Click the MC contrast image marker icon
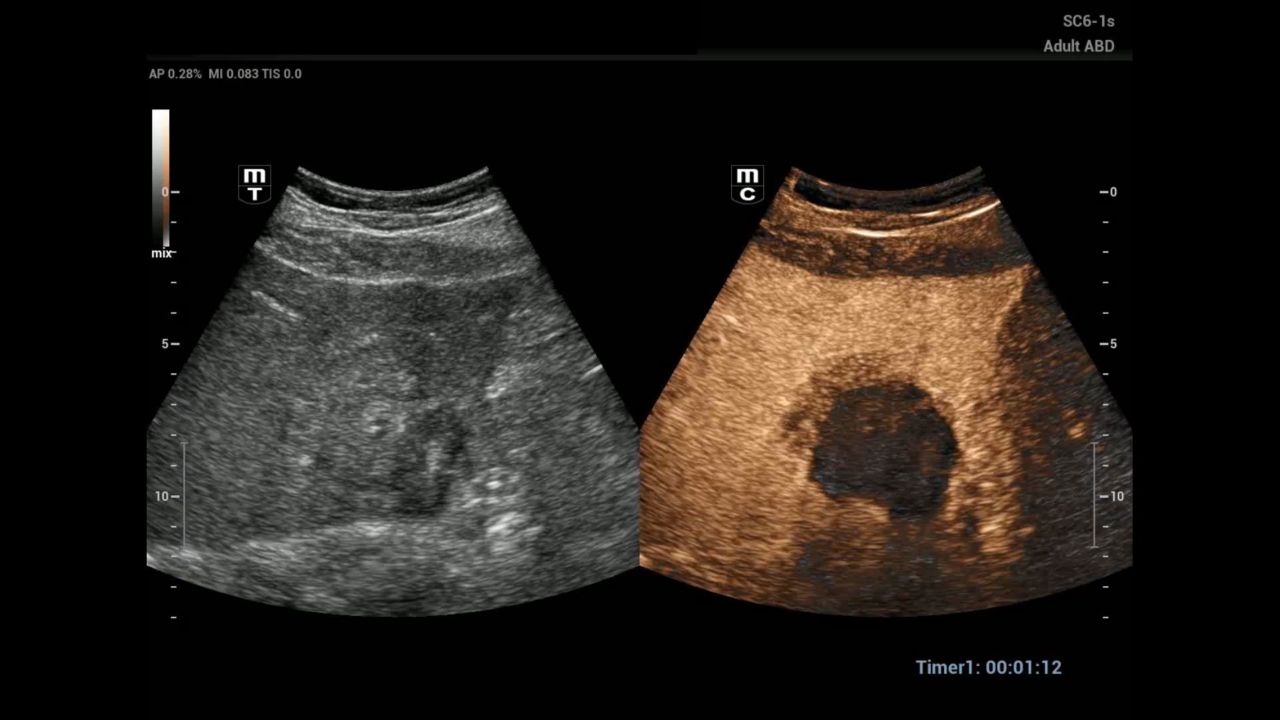This screenshot has width=1280, height=720. click(747, 184)
